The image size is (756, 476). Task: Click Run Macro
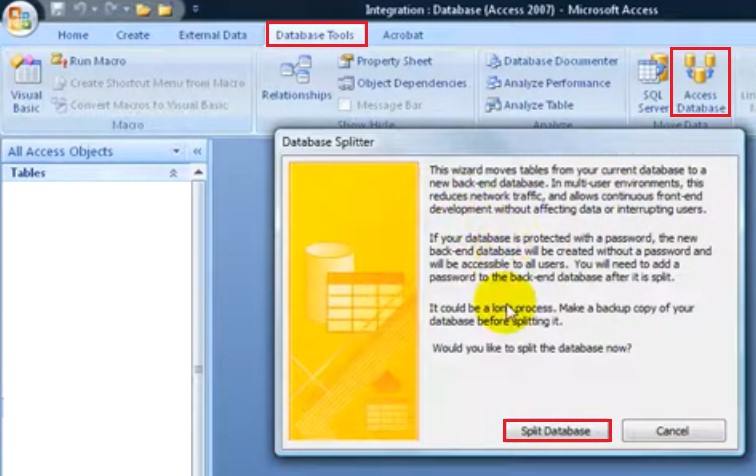(89, 61)
